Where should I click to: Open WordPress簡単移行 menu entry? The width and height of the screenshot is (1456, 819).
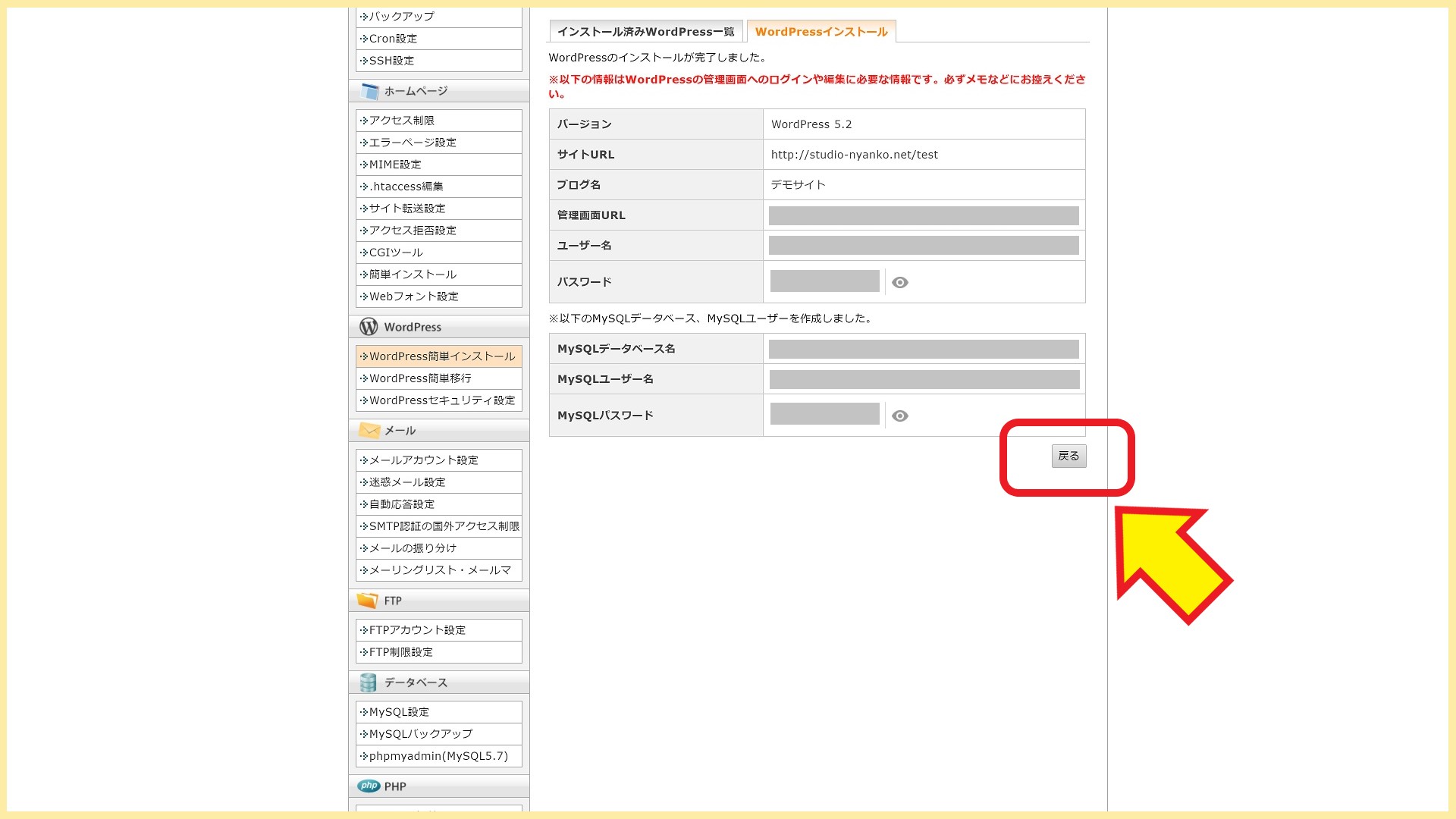420,378
